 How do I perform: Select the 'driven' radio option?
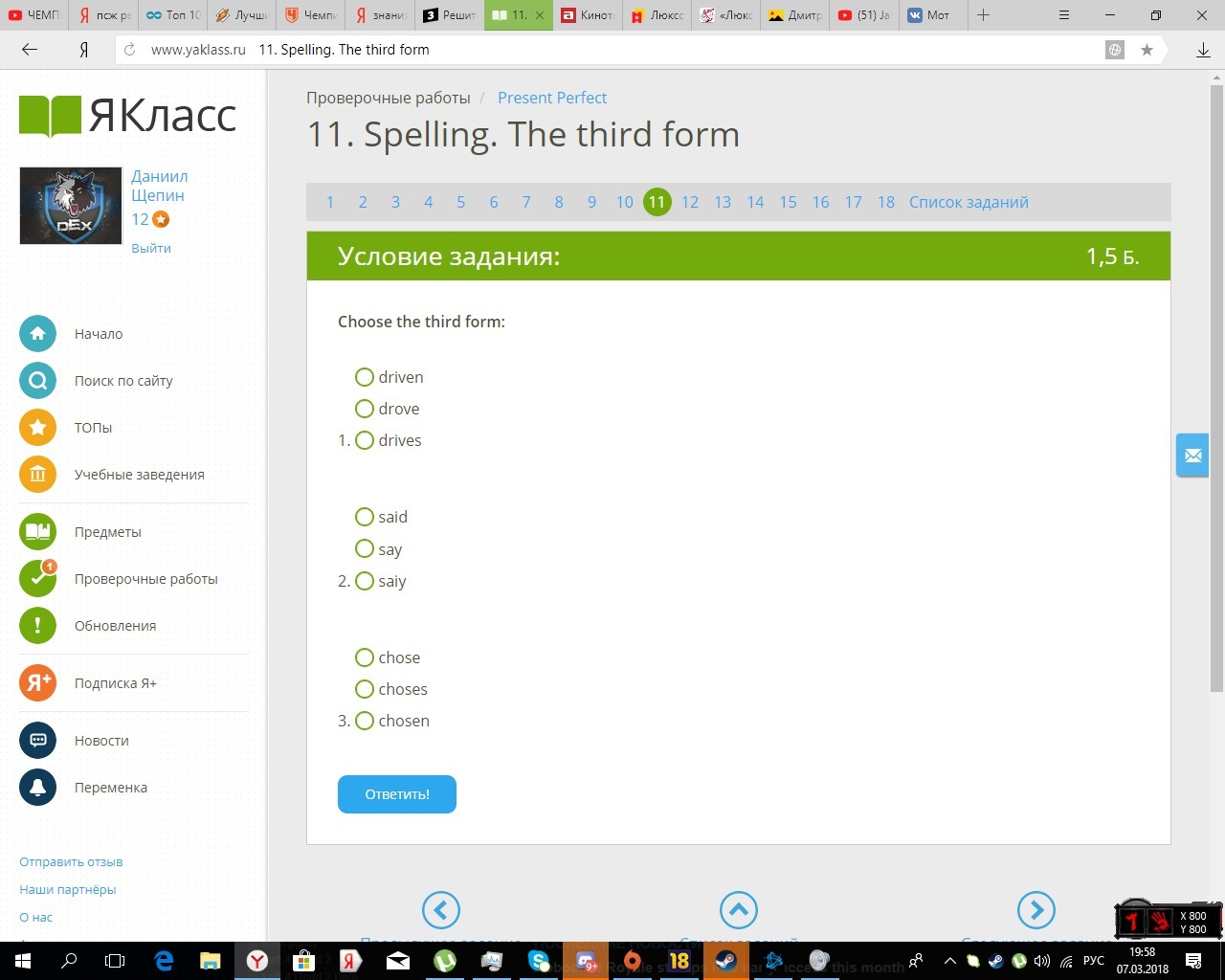pos(364,377)
